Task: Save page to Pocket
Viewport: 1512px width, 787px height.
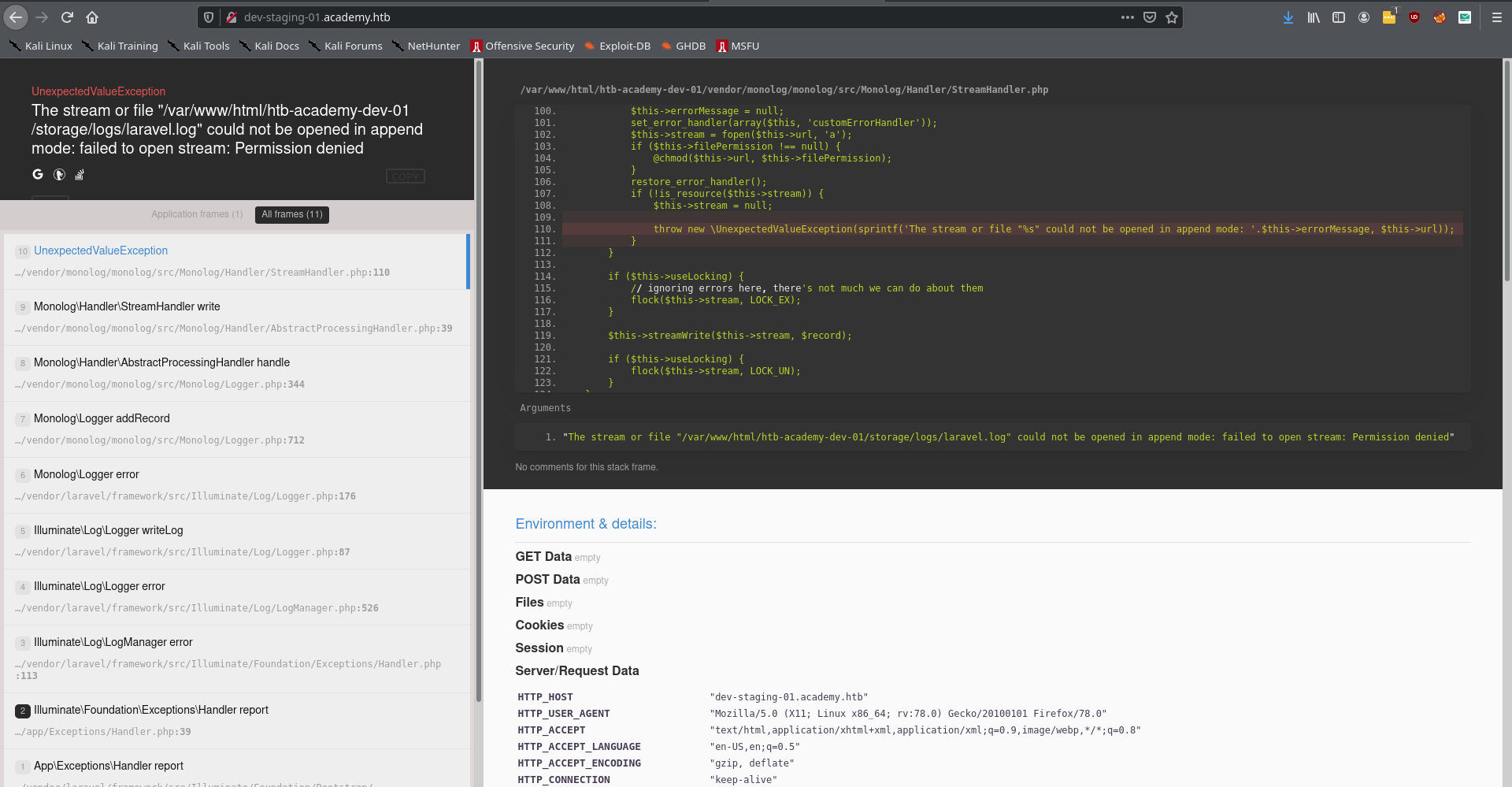Action: [x=1150, y=17]
